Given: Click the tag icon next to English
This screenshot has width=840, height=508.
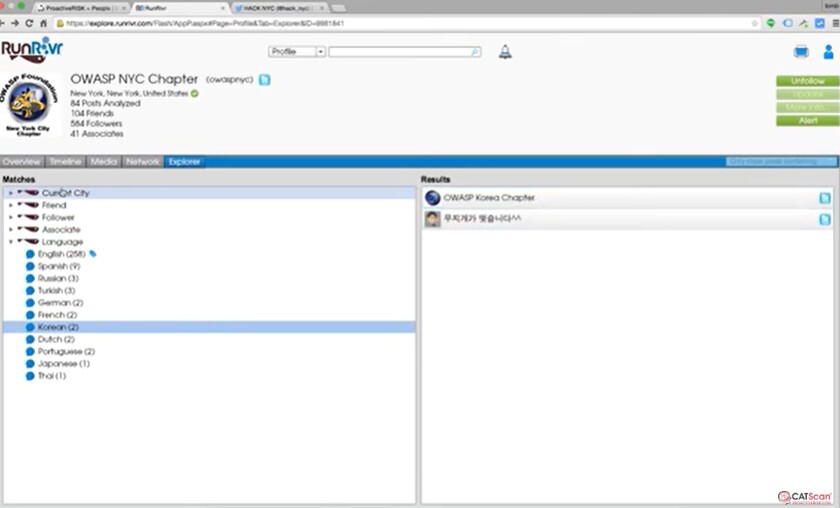Looking at the screenshot, I should point(93,254).
